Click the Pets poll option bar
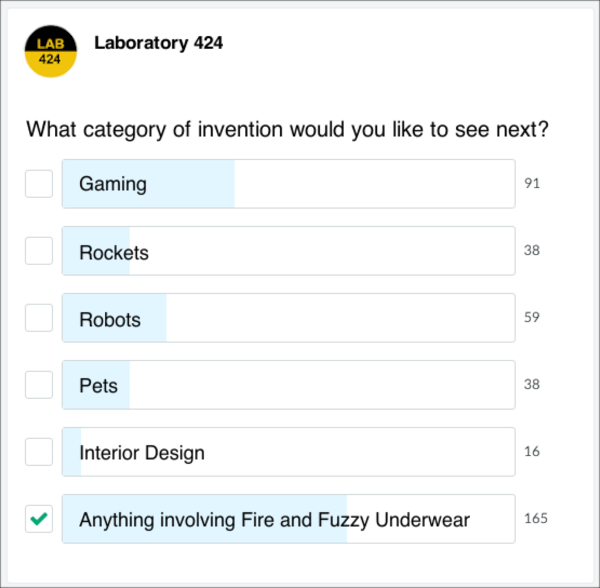Viewport: 600px width, 588px height. pyautogui.click(x=288, y=385)
